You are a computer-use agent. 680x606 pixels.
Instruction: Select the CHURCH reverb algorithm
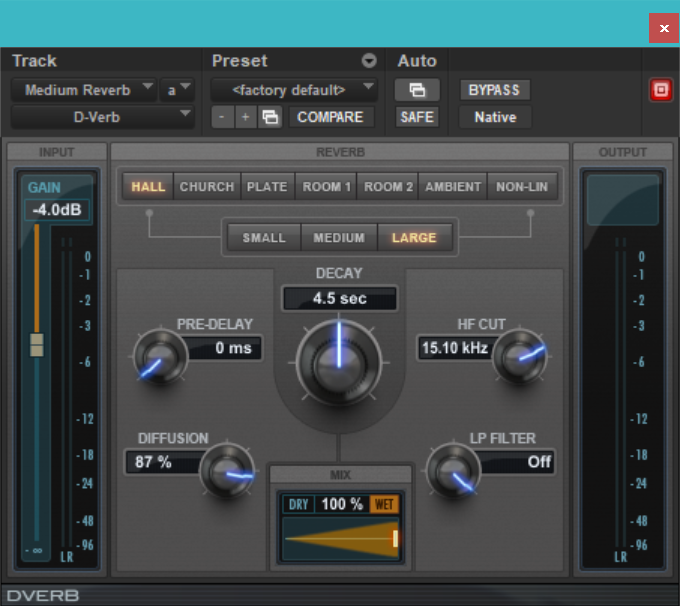click(x=207, y=187)
